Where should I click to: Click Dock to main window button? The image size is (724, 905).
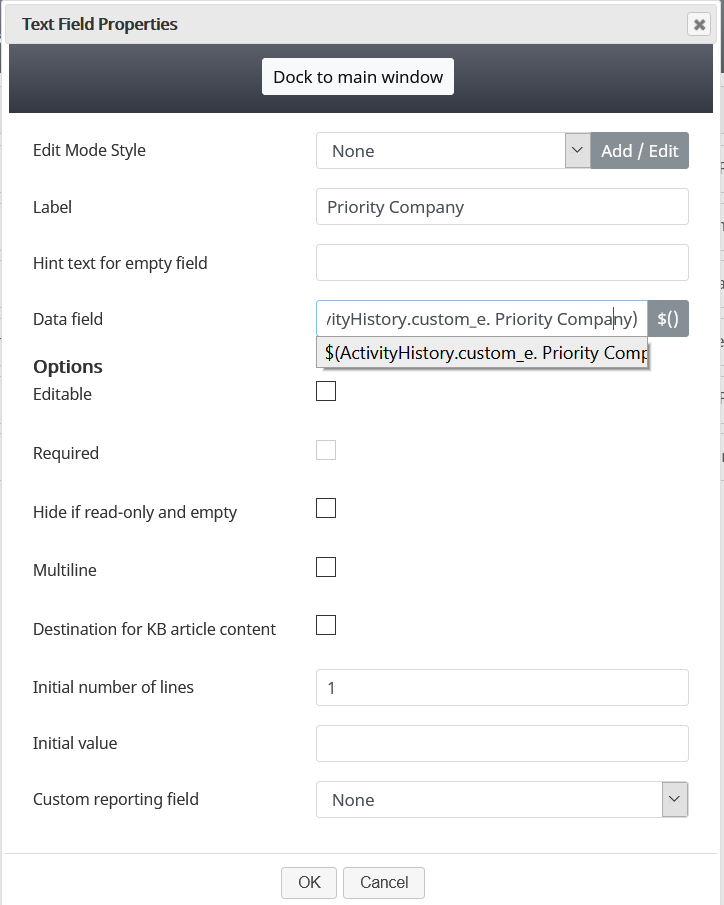pyautogui.click(x=358, y=77)
